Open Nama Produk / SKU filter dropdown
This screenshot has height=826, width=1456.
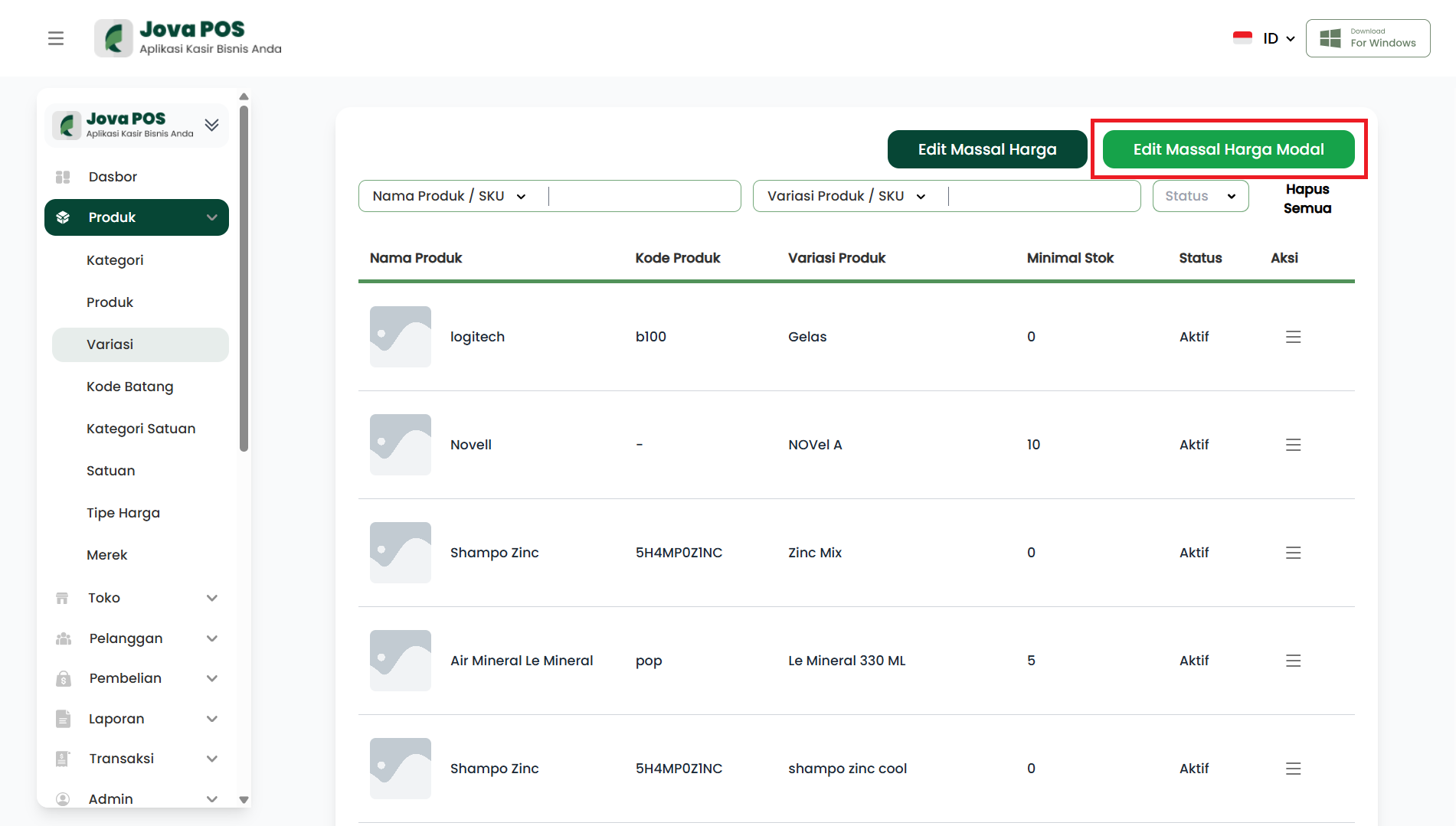pyautogui.click(x=450, y=196)
